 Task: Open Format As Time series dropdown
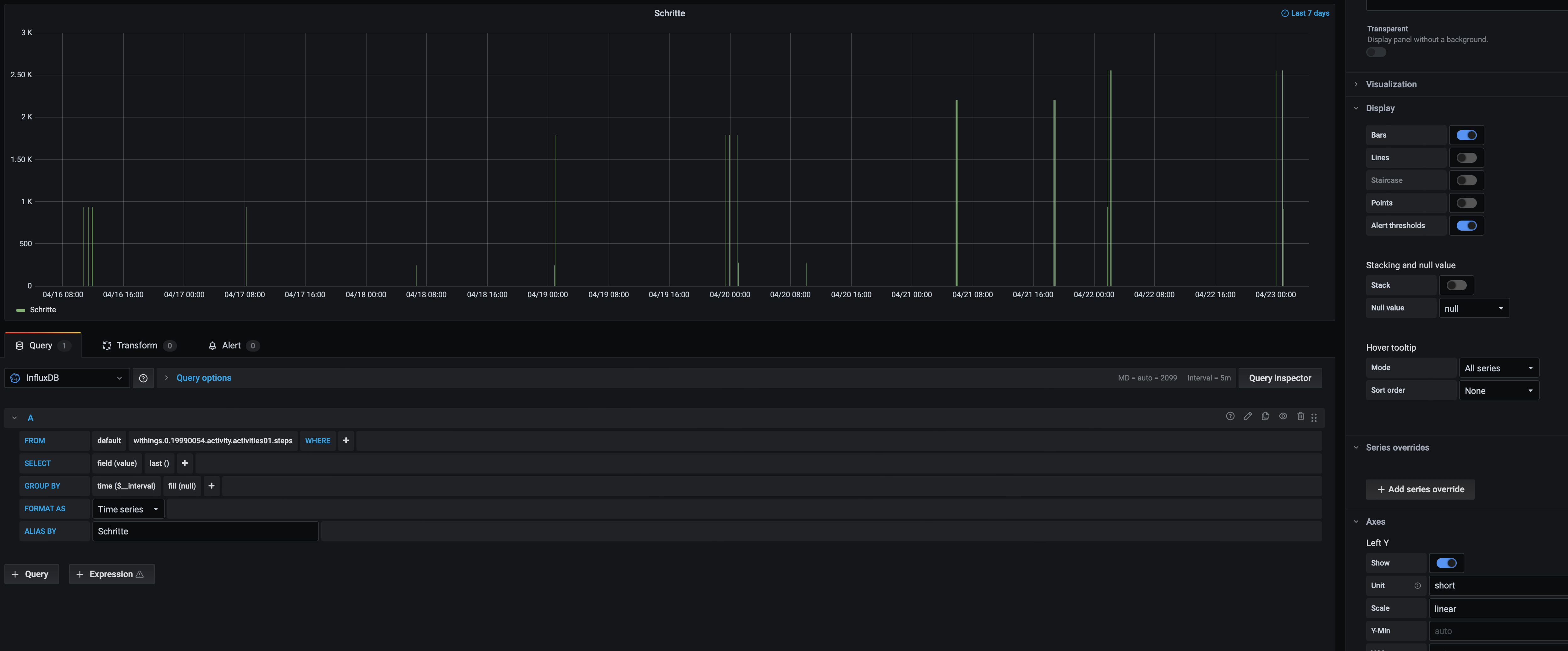(128, 509)
